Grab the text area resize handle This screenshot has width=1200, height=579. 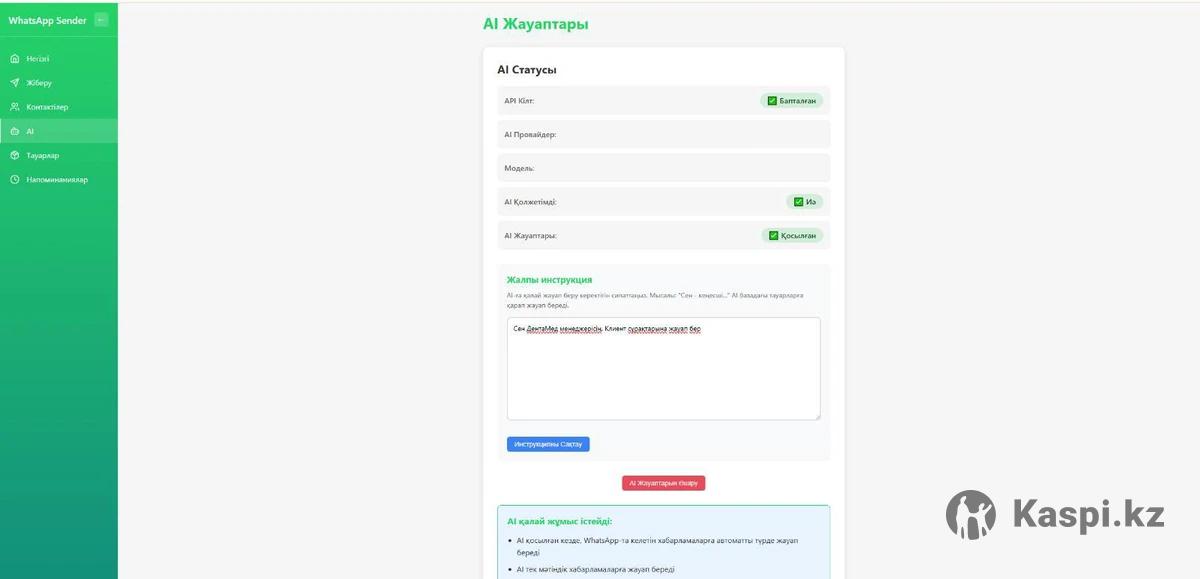[816, 416]
